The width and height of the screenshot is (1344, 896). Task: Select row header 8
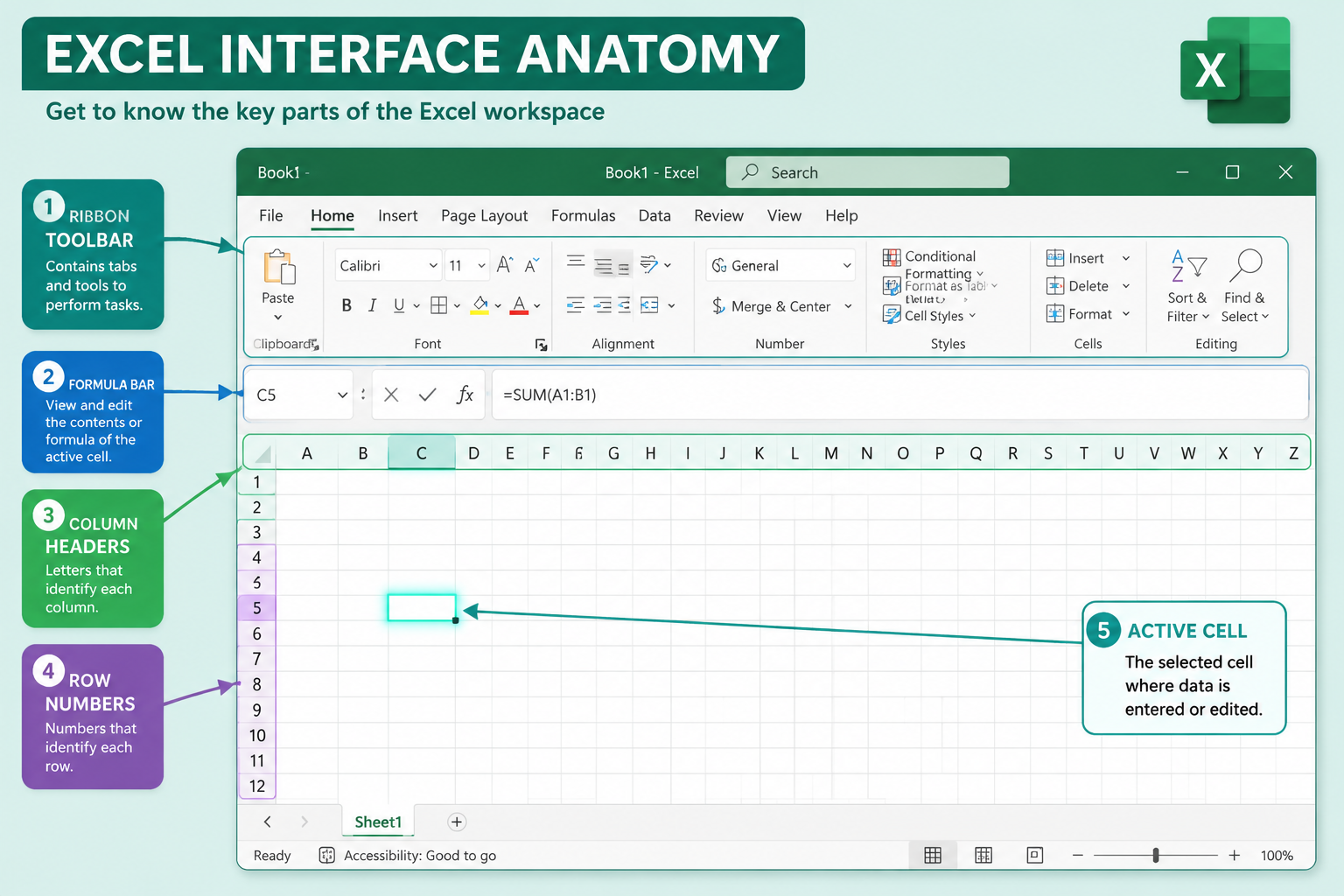[256, 684]
